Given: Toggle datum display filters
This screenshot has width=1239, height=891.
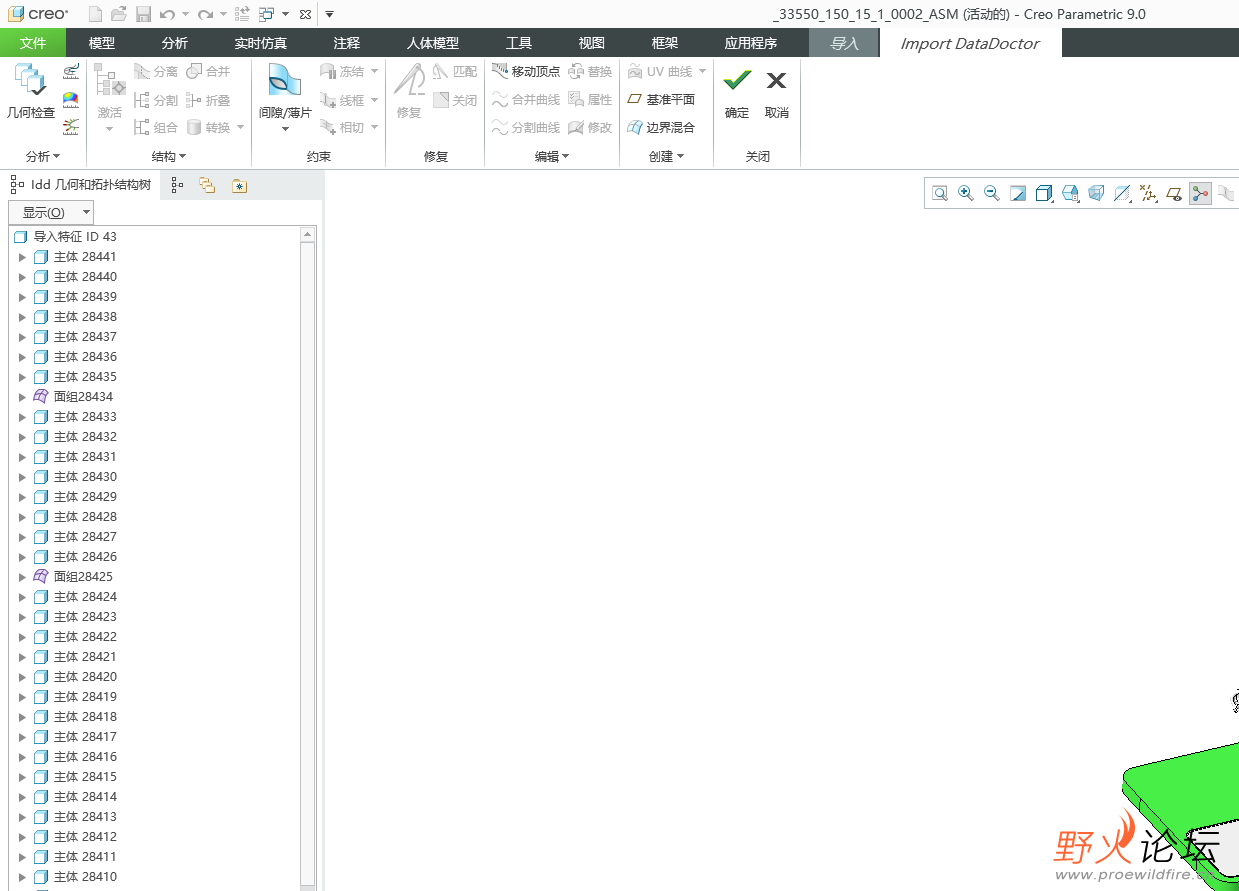Looking at the screenshot, I should coord(1148,193).
